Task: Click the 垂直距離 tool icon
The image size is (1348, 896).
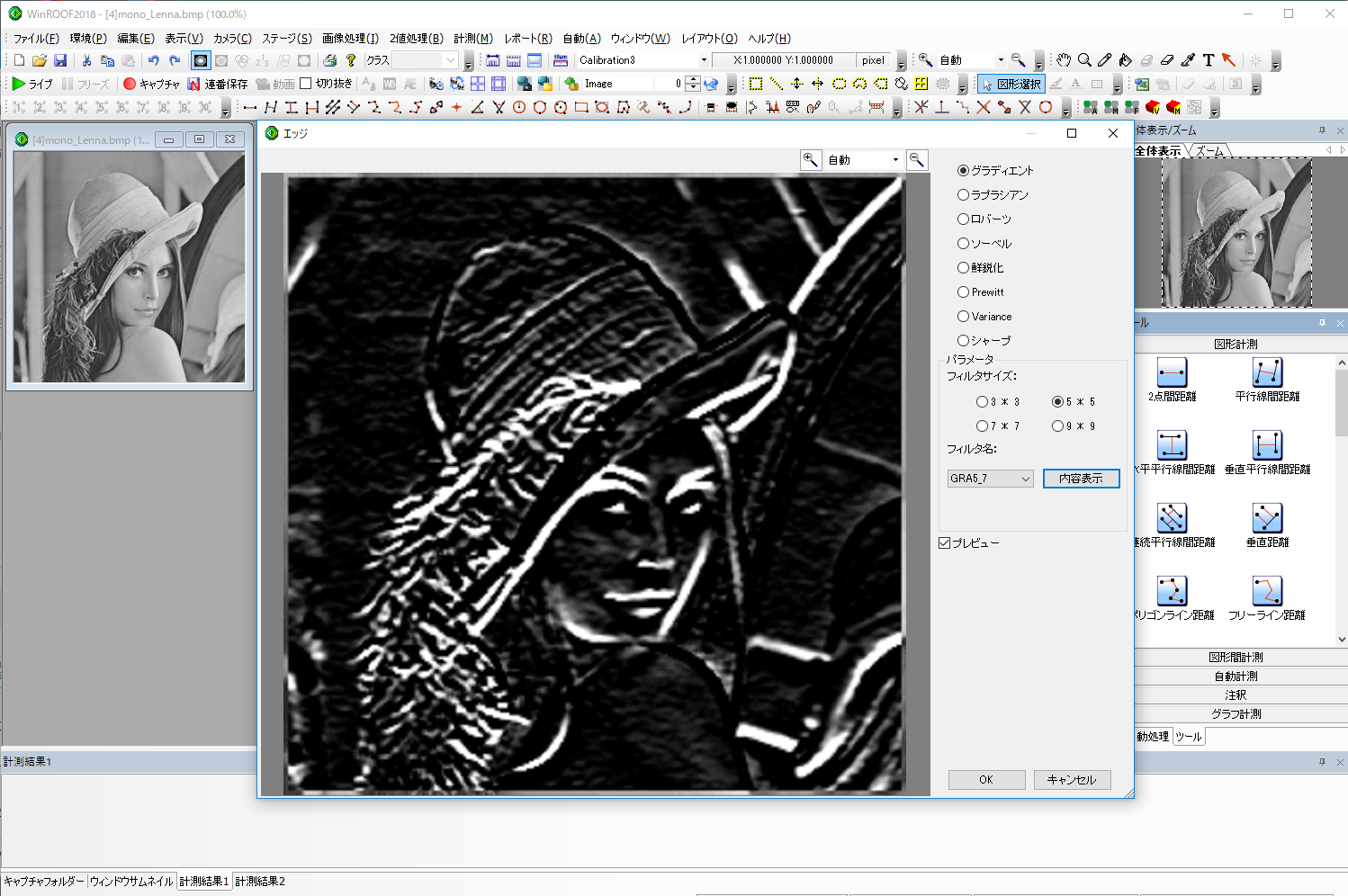Action: [1267, 518]
